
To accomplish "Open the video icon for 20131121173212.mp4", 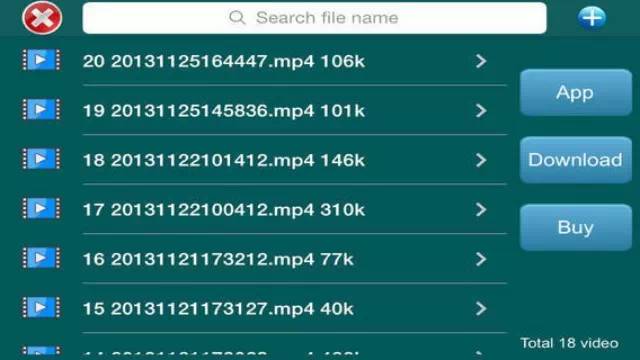I will [x=41, y=258].
